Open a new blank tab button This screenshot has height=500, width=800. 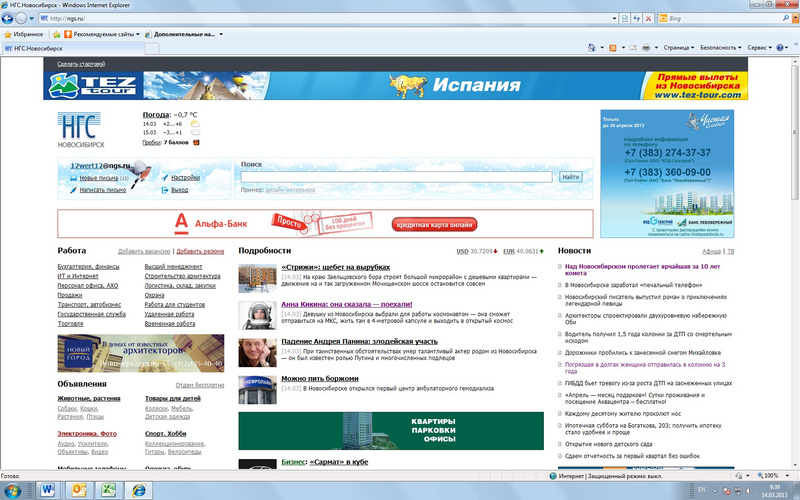[152, 48]
